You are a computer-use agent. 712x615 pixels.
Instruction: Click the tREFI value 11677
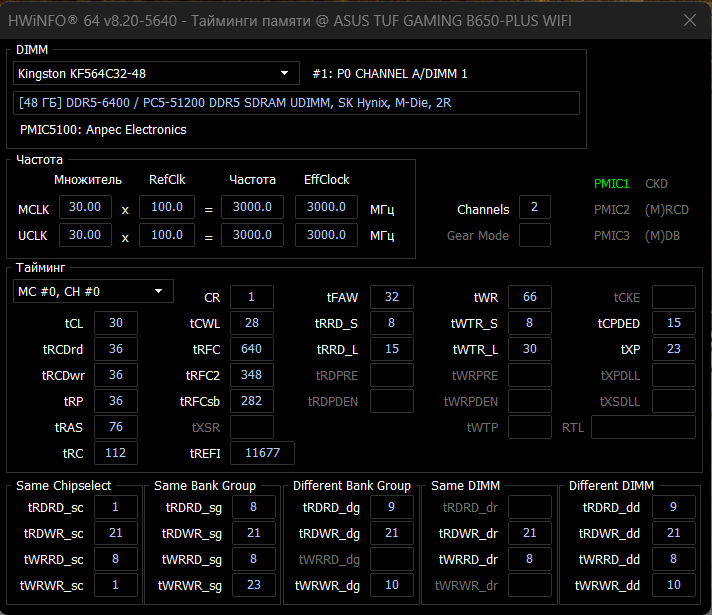(262, 453)
